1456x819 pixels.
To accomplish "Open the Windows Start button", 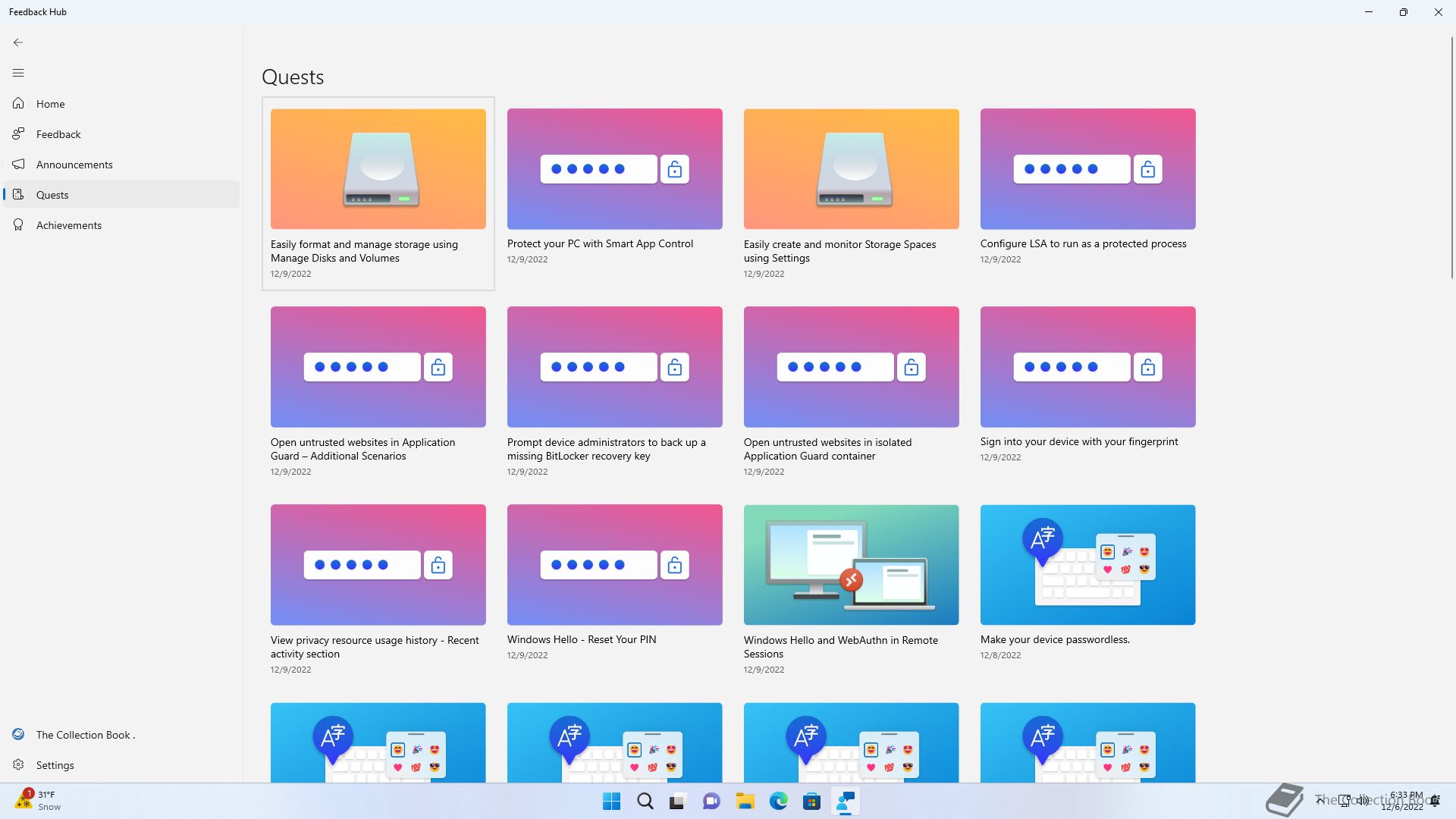I will tap(611, 802).
